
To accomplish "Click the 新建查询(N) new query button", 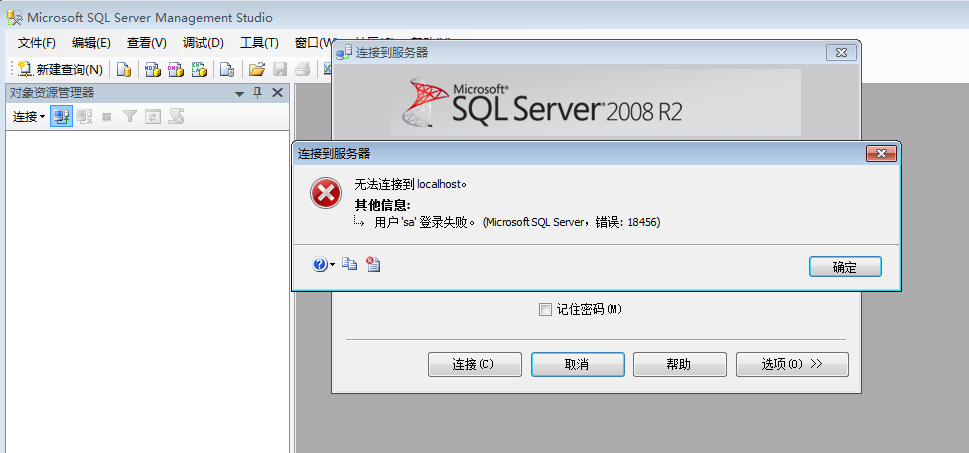I will [60, 70].
